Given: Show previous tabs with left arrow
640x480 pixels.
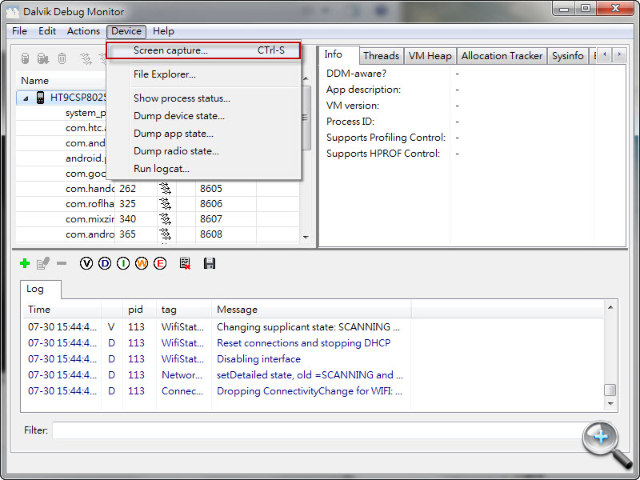Looking at the screenshot, I should coord(605,55).
